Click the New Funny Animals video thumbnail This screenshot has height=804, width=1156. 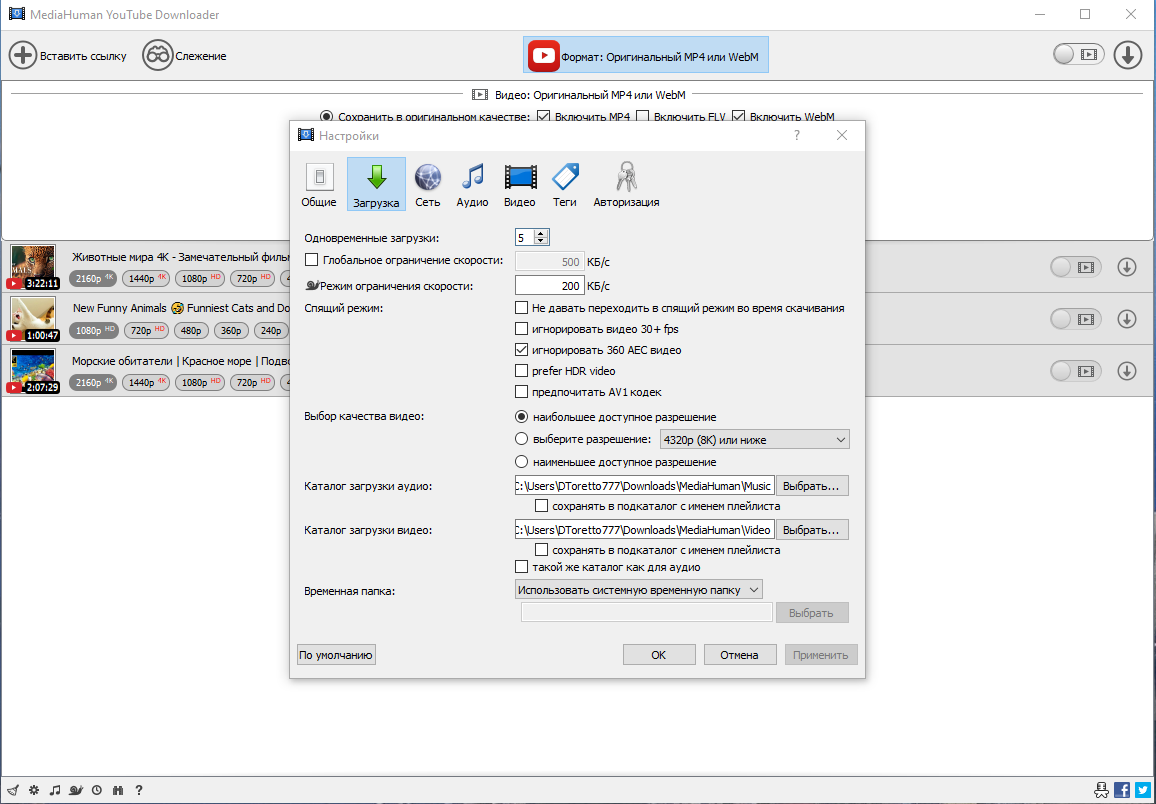(33, 318)
